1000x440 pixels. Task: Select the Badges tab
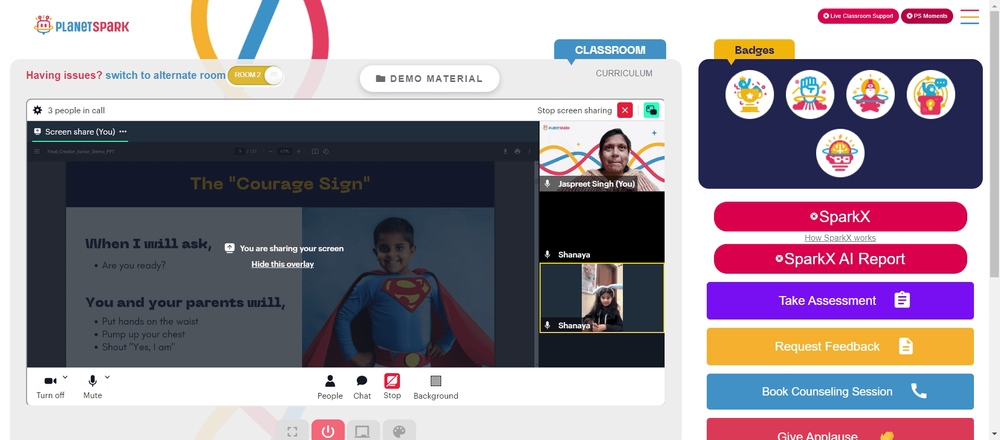(754, 50)
